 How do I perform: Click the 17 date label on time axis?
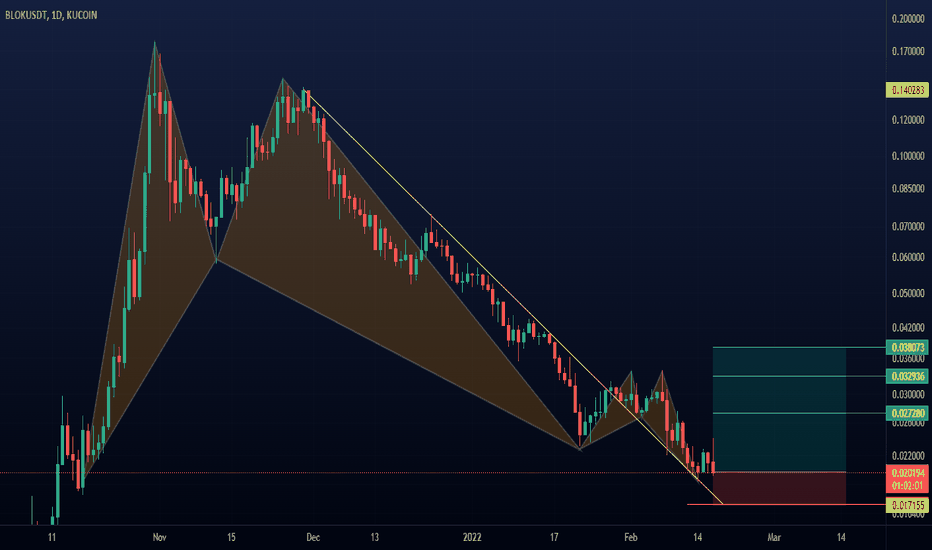coord(554,538)
